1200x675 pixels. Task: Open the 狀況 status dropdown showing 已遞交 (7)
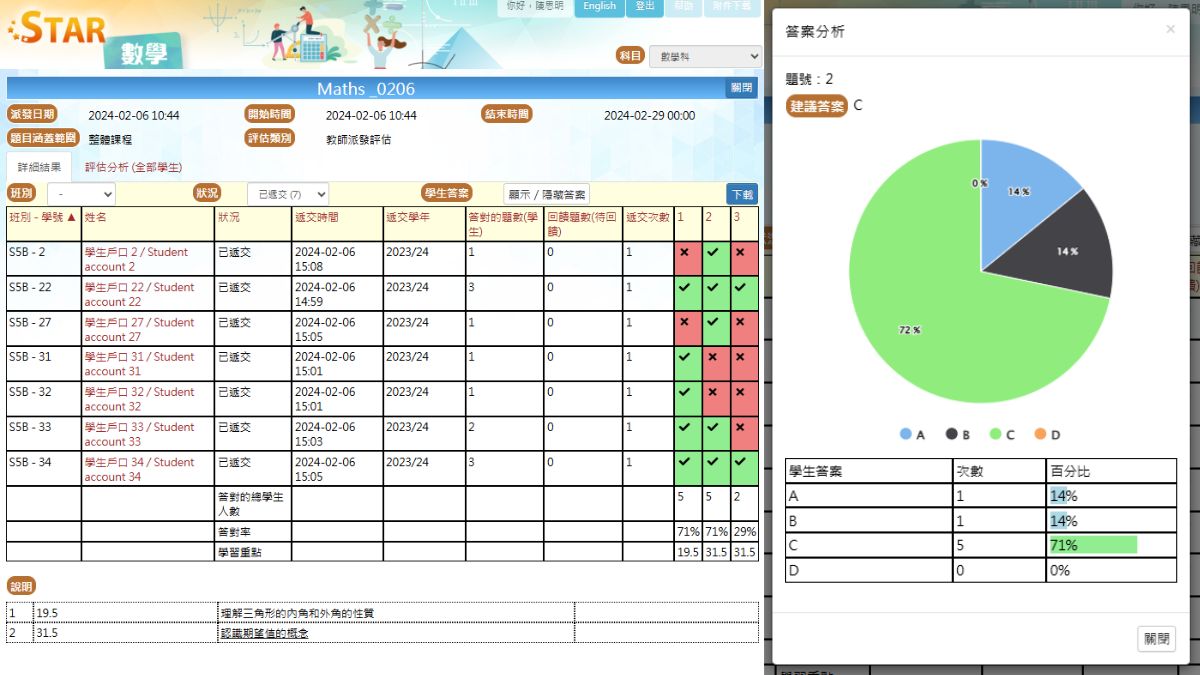287,194
